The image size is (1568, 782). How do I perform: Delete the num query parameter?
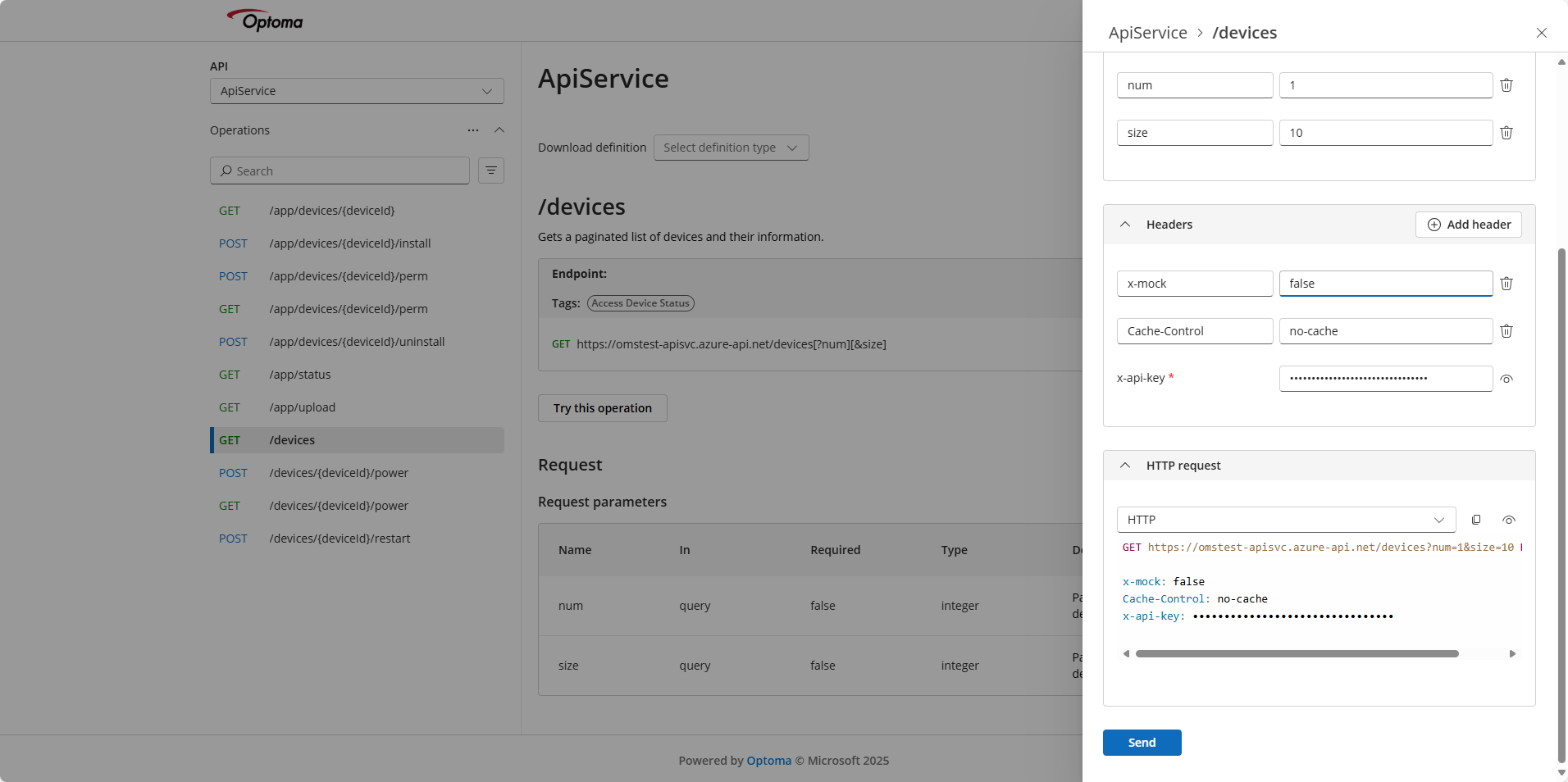1506,85
